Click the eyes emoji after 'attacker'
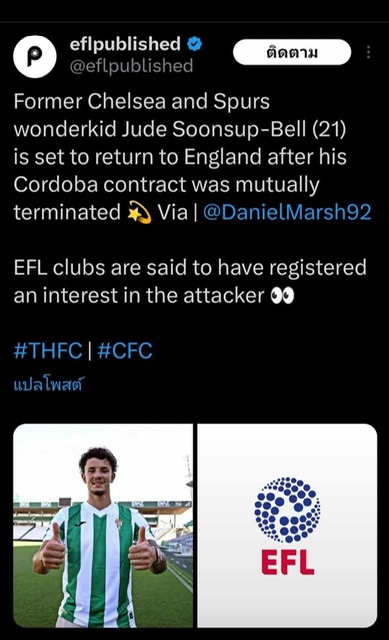This screenshot has width=389, height=640. (x=282, y=296)
